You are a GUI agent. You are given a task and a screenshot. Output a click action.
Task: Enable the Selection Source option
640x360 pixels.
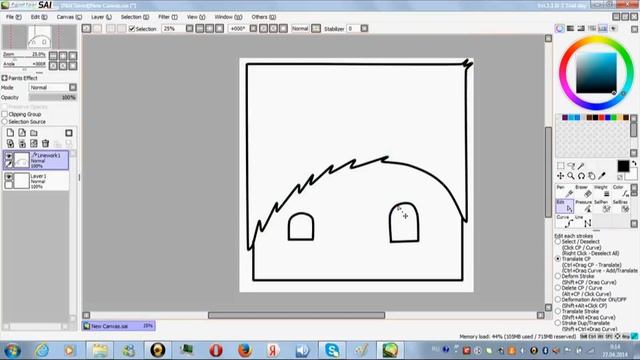pyautogui.click(x=5, y=122)
